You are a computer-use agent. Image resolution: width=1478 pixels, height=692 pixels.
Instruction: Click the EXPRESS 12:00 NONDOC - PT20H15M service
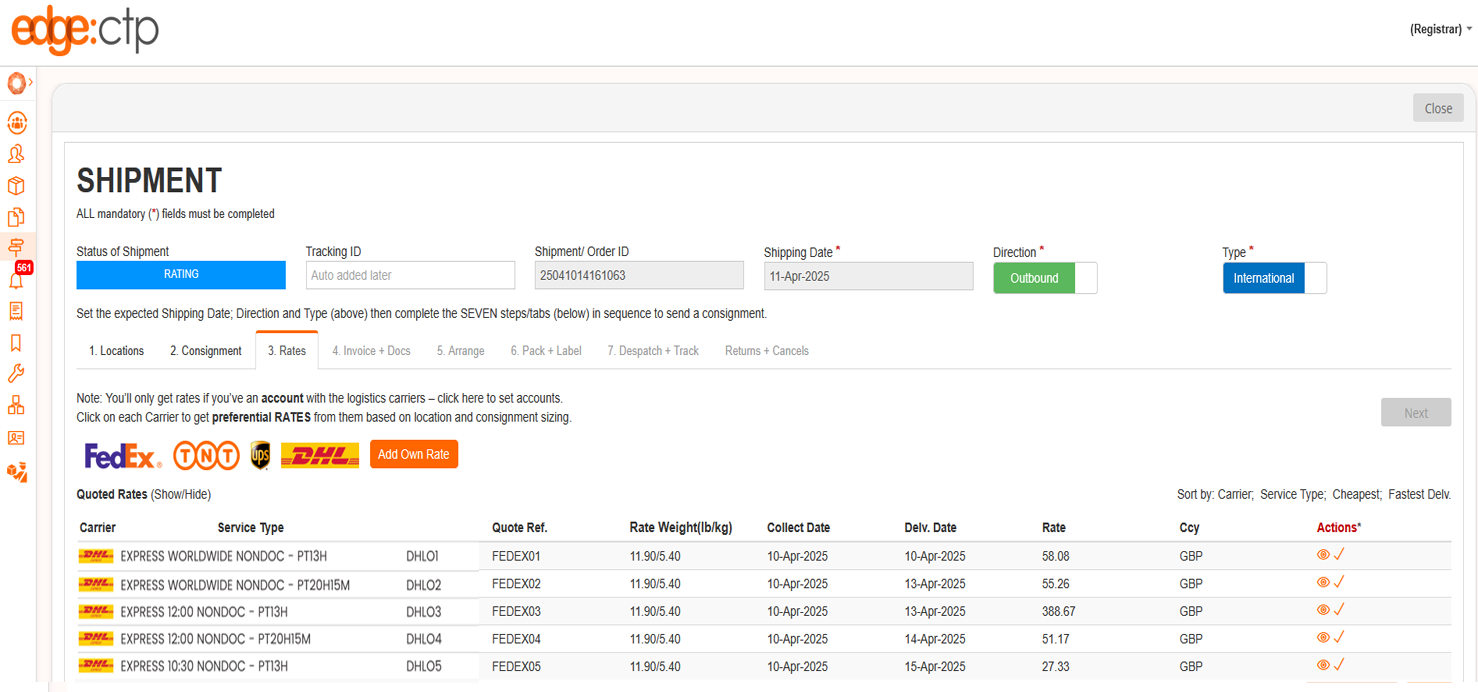(x=215, y=639)
